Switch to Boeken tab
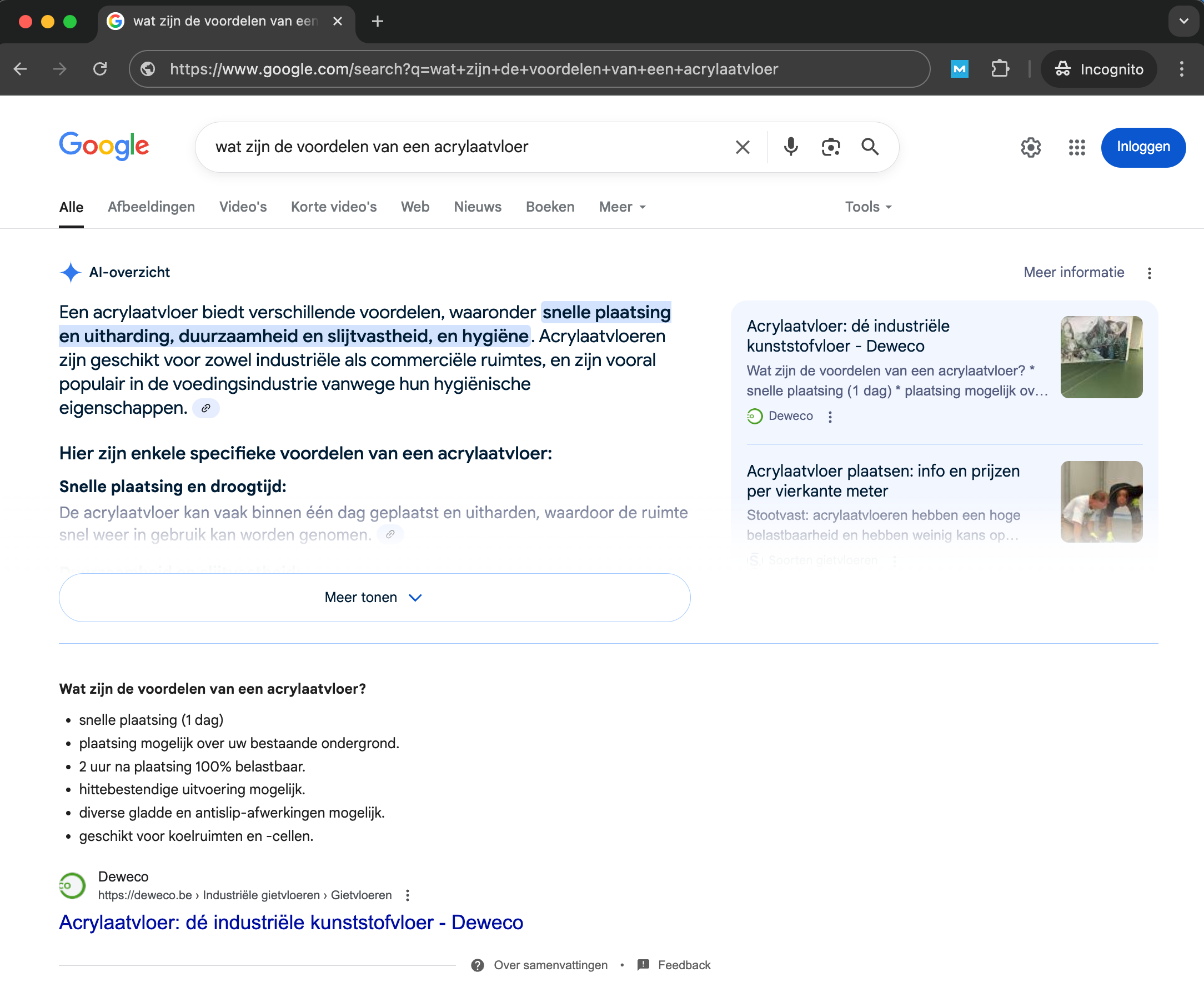1204x992 pixels. (x=550, y=207)
